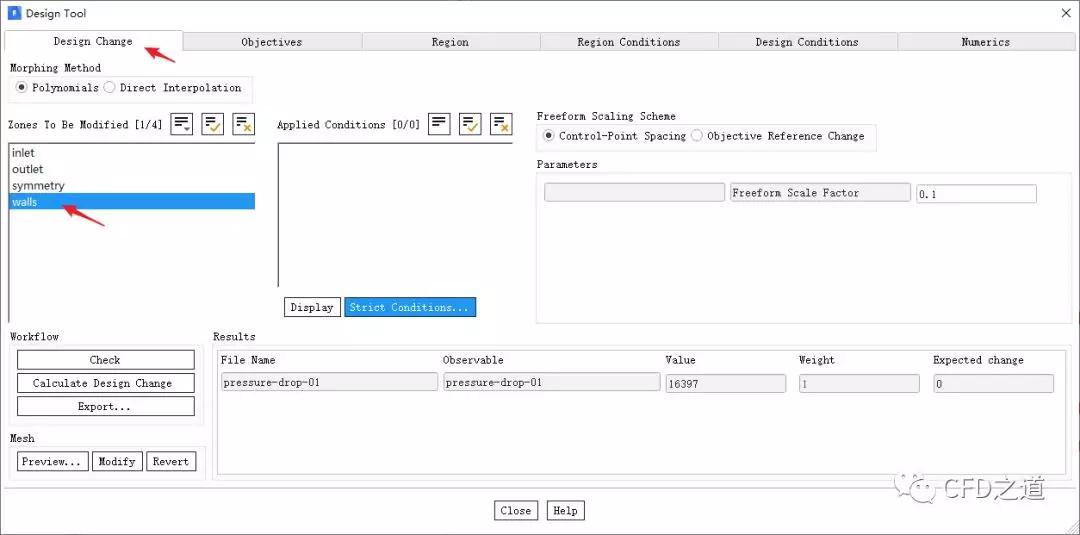Edit the Freeform Scale Factor value 0.1
The image size is (1080, 535).
click(976, 194)
